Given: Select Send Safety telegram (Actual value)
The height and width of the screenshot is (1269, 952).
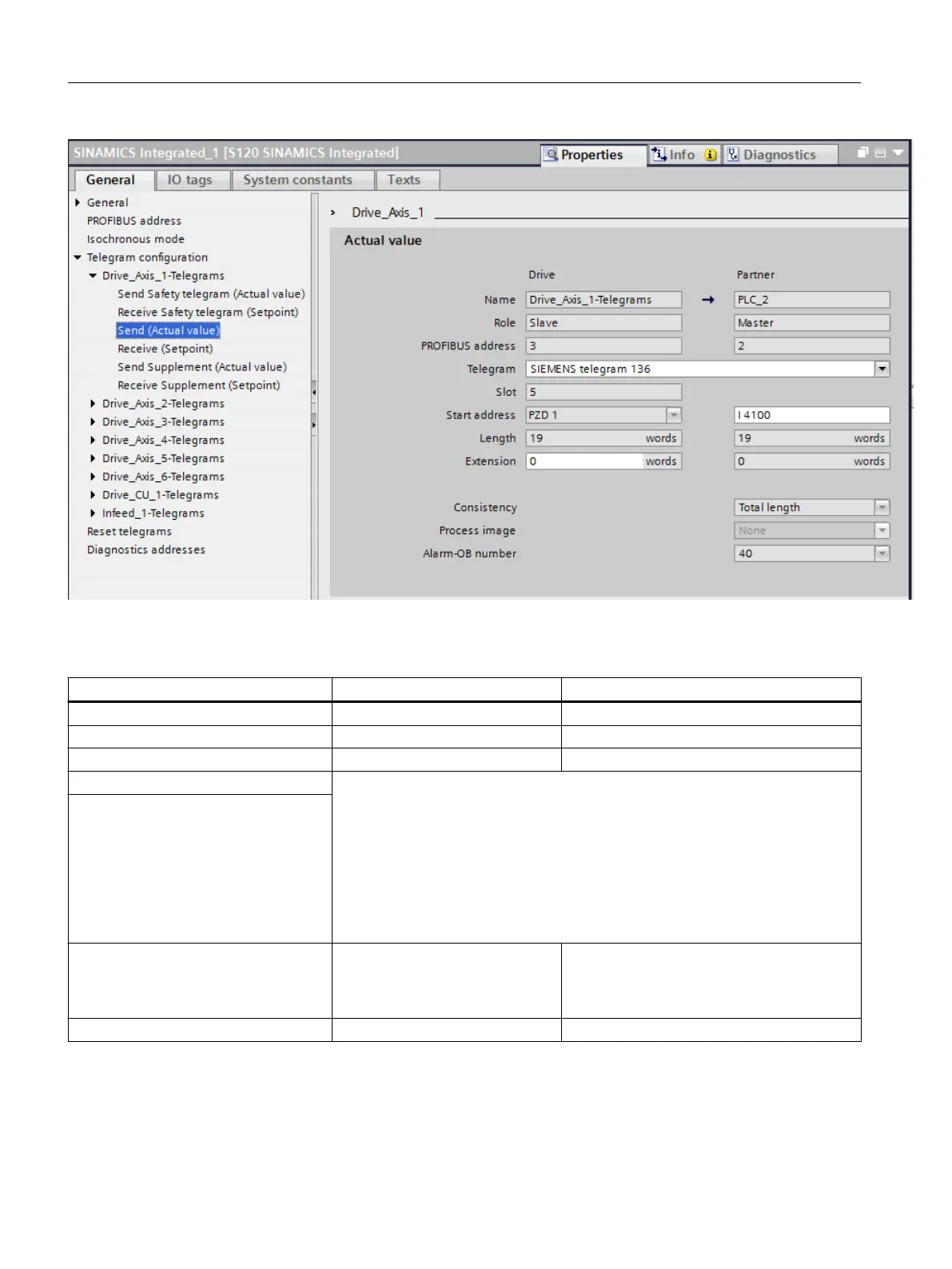Looking at the screenshot, I should (x=211, y=294).
